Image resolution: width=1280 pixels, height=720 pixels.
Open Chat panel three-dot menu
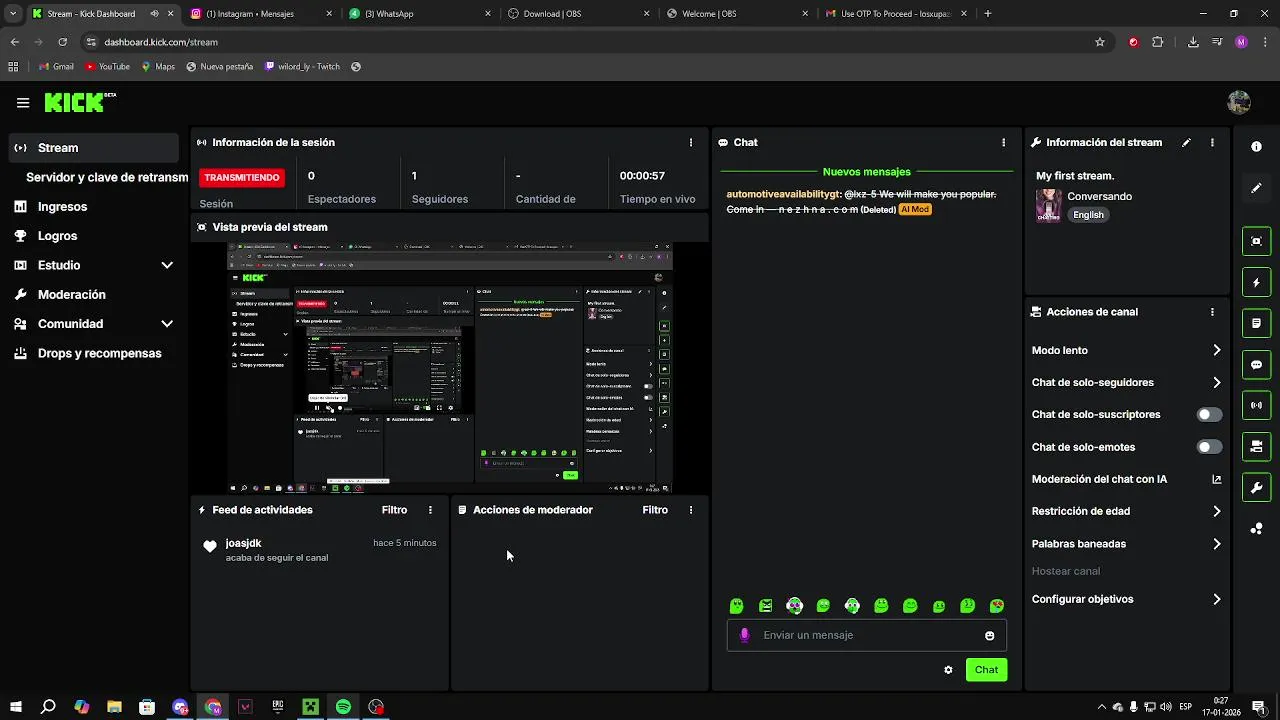[1003, 142]
